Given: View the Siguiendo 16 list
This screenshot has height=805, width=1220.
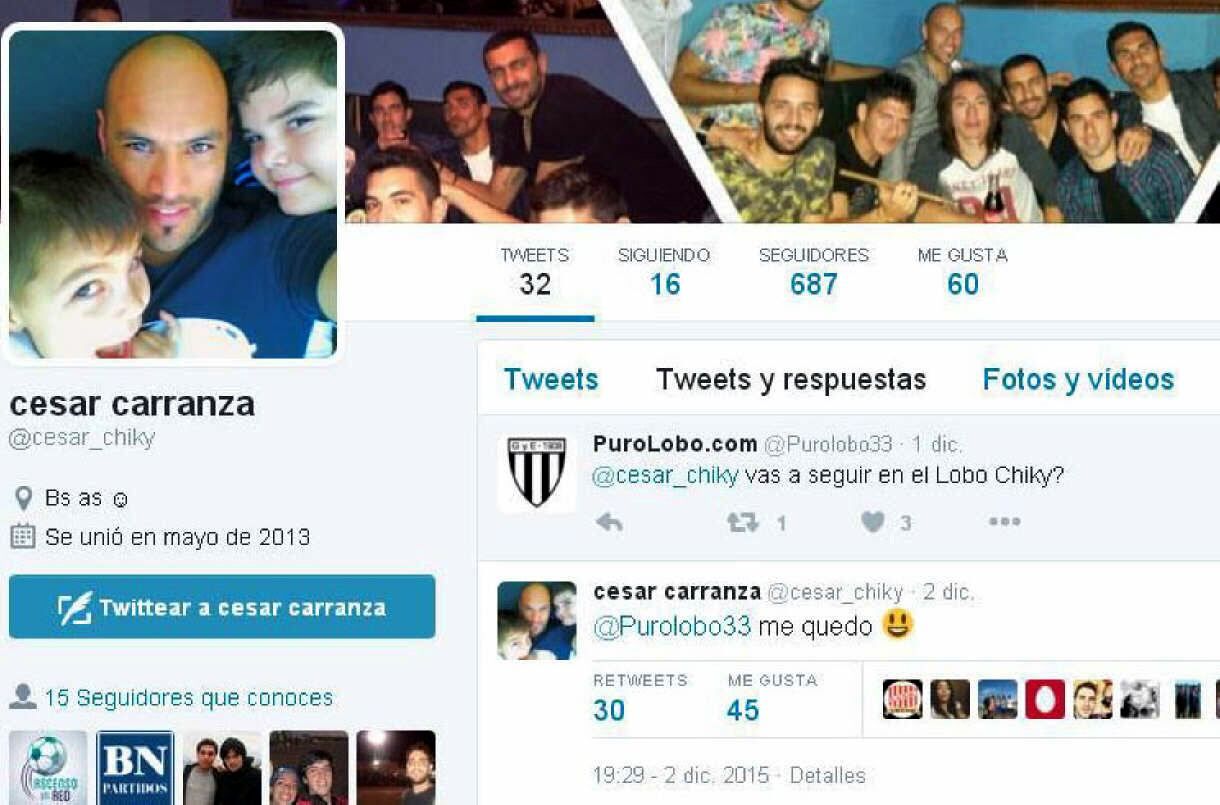Looking at the screenshot, I should pyautogui.click(x=664, y=272).
